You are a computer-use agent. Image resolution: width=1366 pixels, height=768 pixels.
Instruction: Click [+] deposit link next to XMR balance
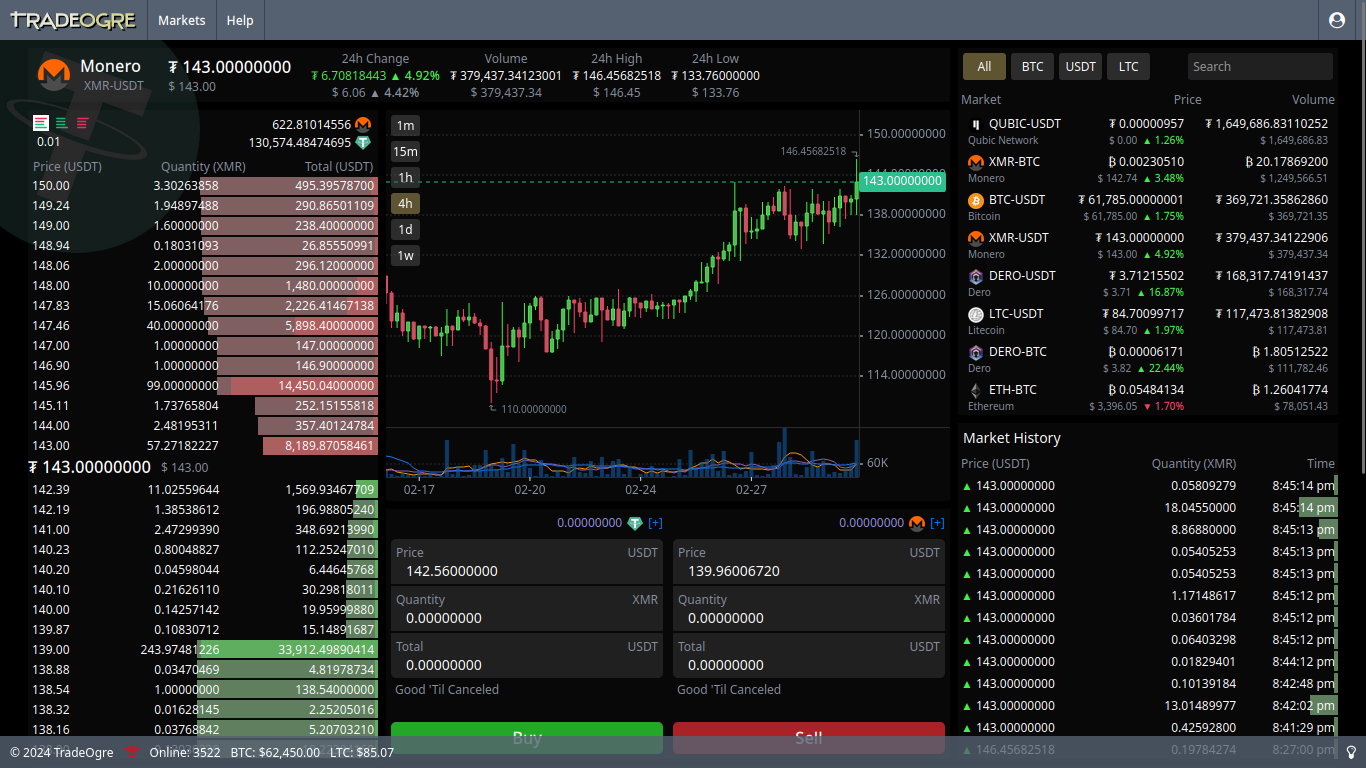click(x=938, y=523)
